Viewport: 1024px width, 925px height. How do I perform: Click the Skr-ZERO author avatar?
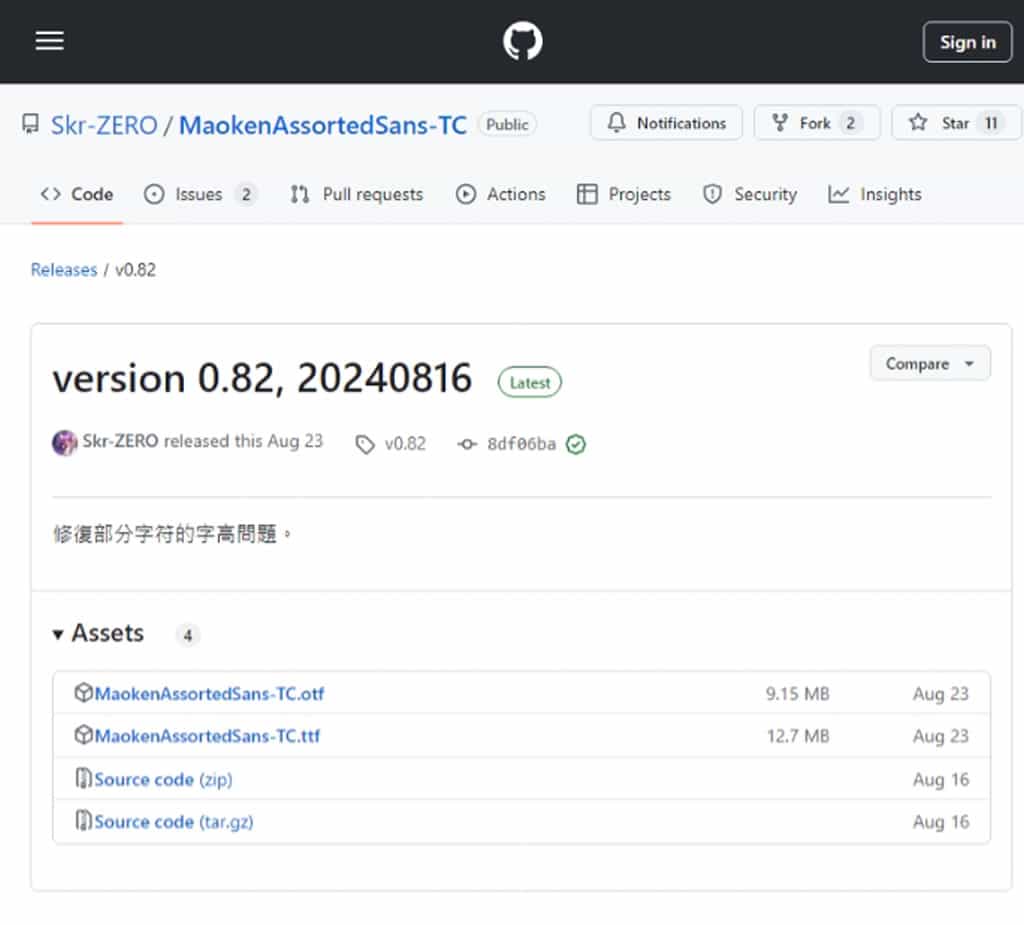[65, 442]
